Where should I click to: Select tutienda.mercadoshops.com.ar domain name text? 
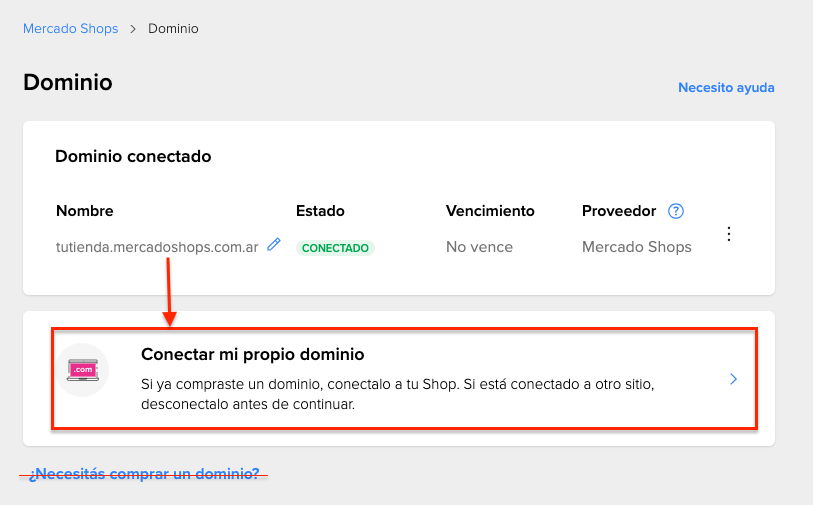(157, 247)
